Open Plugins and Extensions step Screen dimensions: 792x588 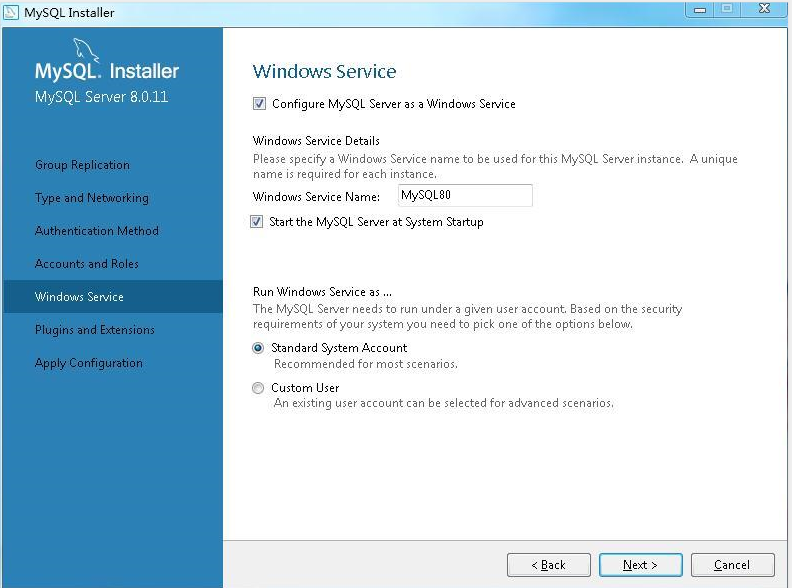[x=95, y=330]
